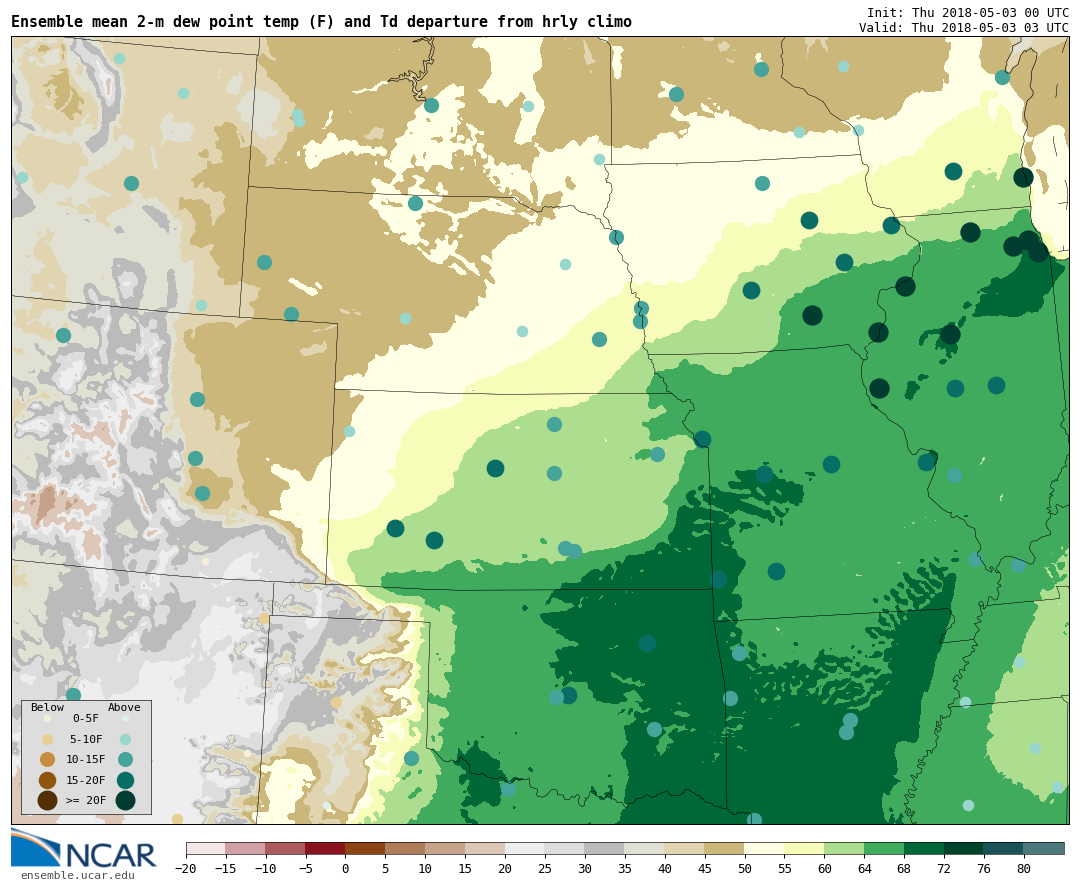Click the '>= 20F' legend label
This screenshot has width=1080, height=887.
click(x=86, y=800)
